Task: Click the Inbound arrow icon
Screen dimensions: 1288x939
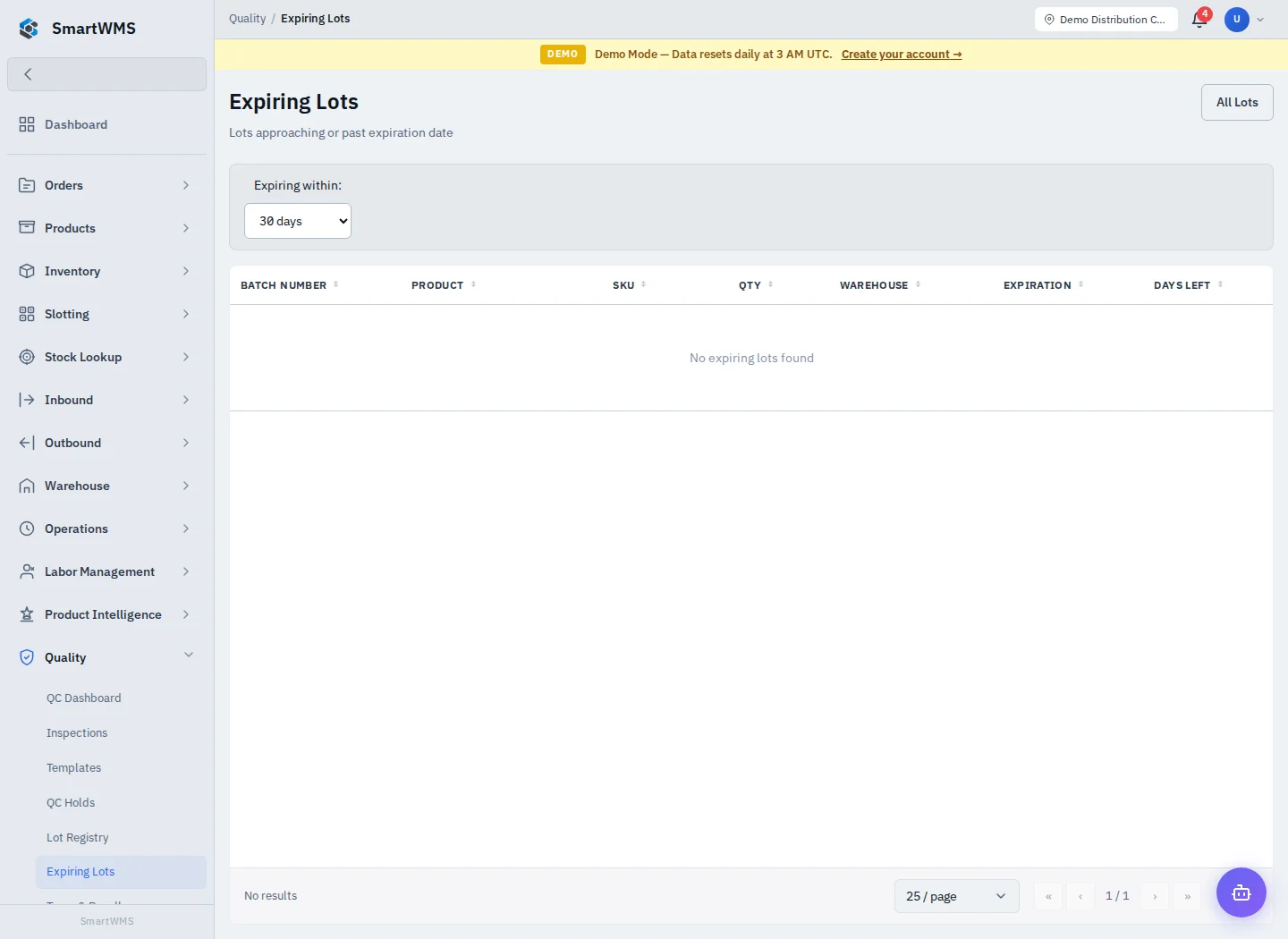Action: pyautogui.click(x=27, y=400)
